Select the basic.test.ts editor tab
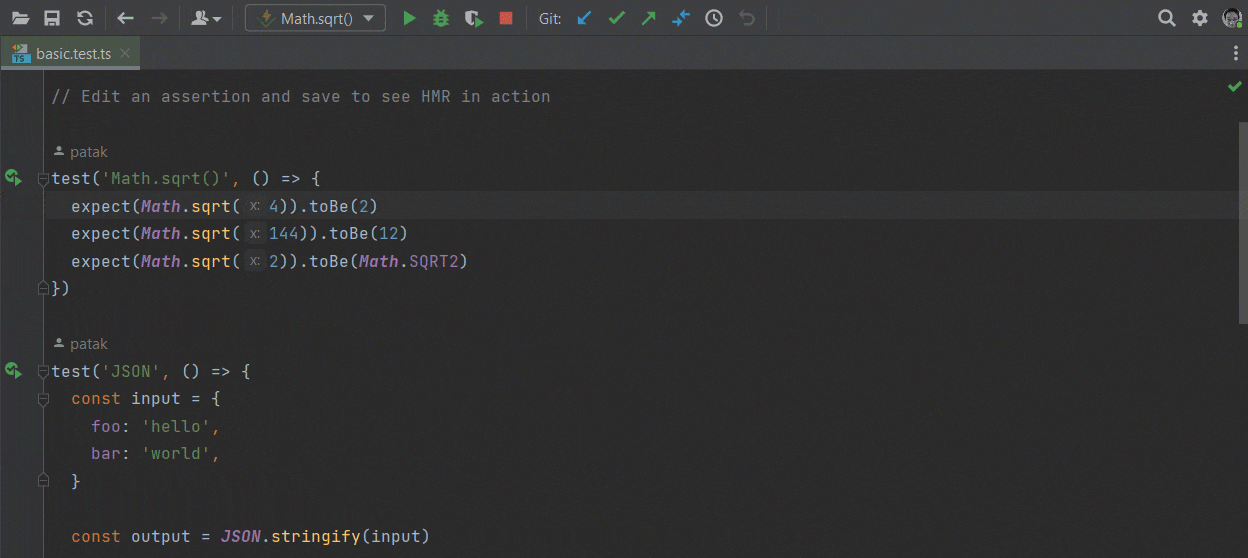 [70, 54]
